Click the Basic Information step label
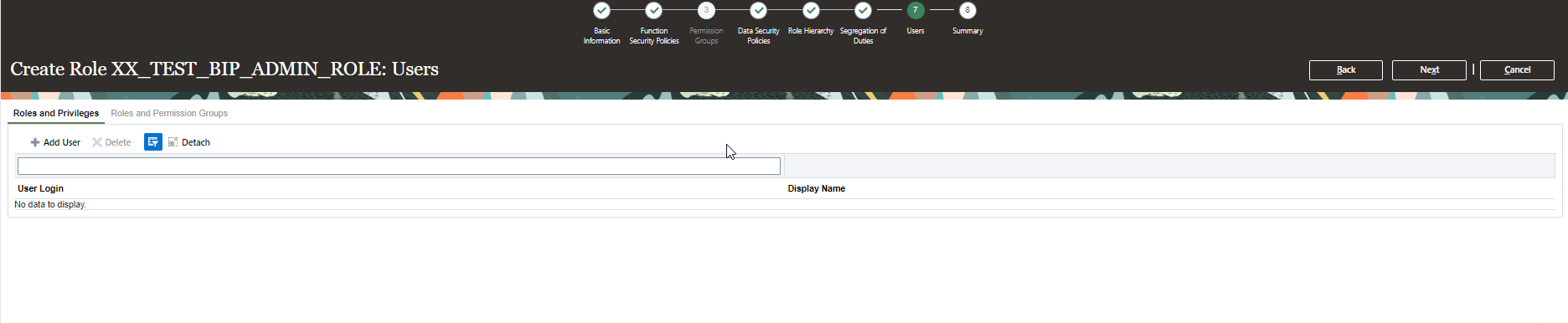This screenshot has width=1568, height=323. [x=601, y=36]
